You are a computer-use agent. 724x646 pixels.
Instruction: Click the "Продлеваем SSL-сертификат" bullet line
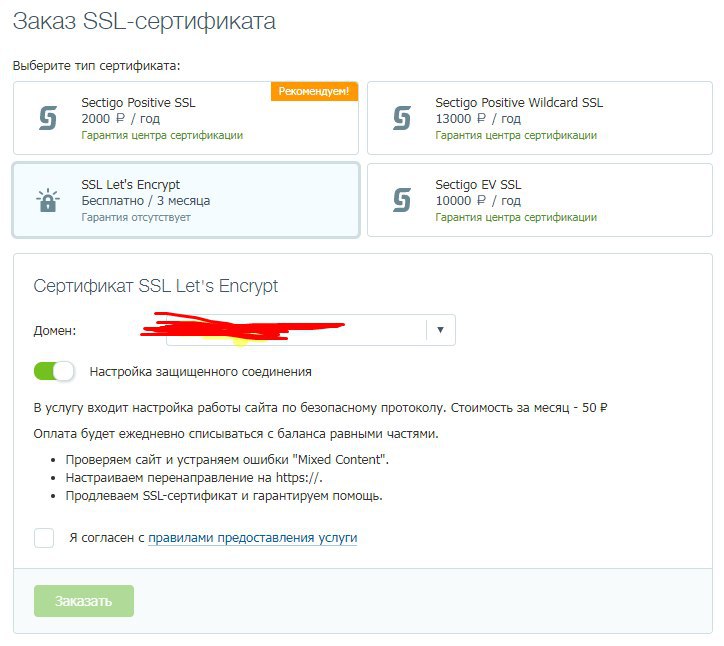click(x=224, y=496)
